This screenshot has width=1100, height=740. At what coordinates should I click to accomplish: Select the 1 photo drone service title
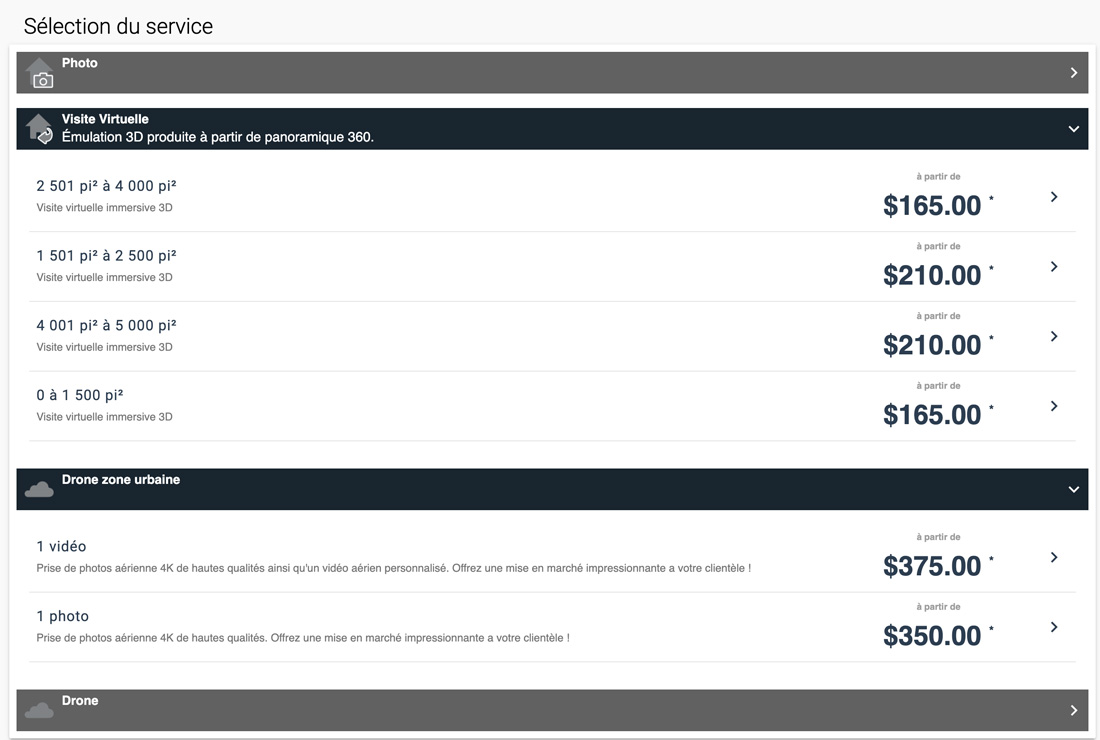tap(62, 616)
